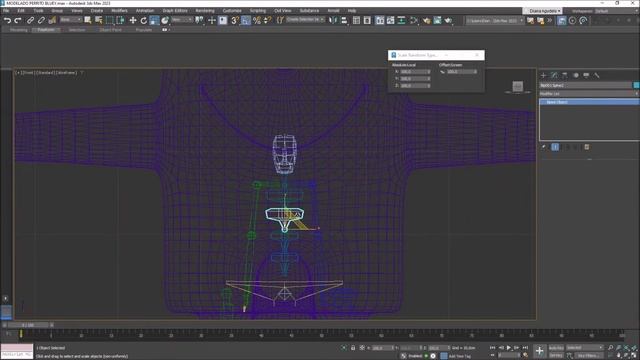Switch to the Utilities command panel tab

click(x=596, y=75)
